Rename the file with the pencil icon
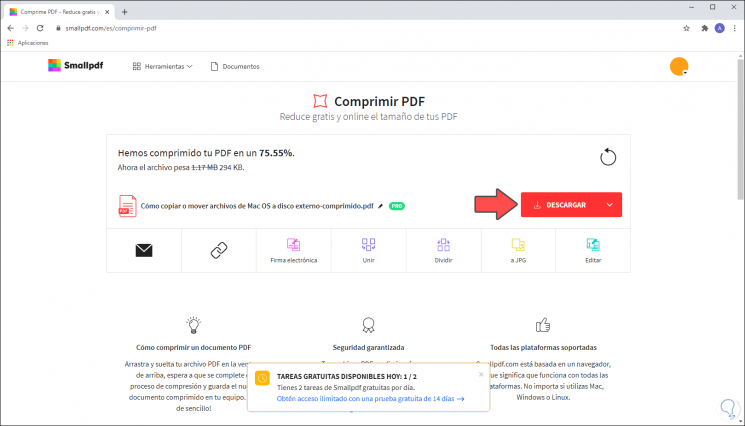The width and height of the screenshot is (745, 426). pos(380,205)
